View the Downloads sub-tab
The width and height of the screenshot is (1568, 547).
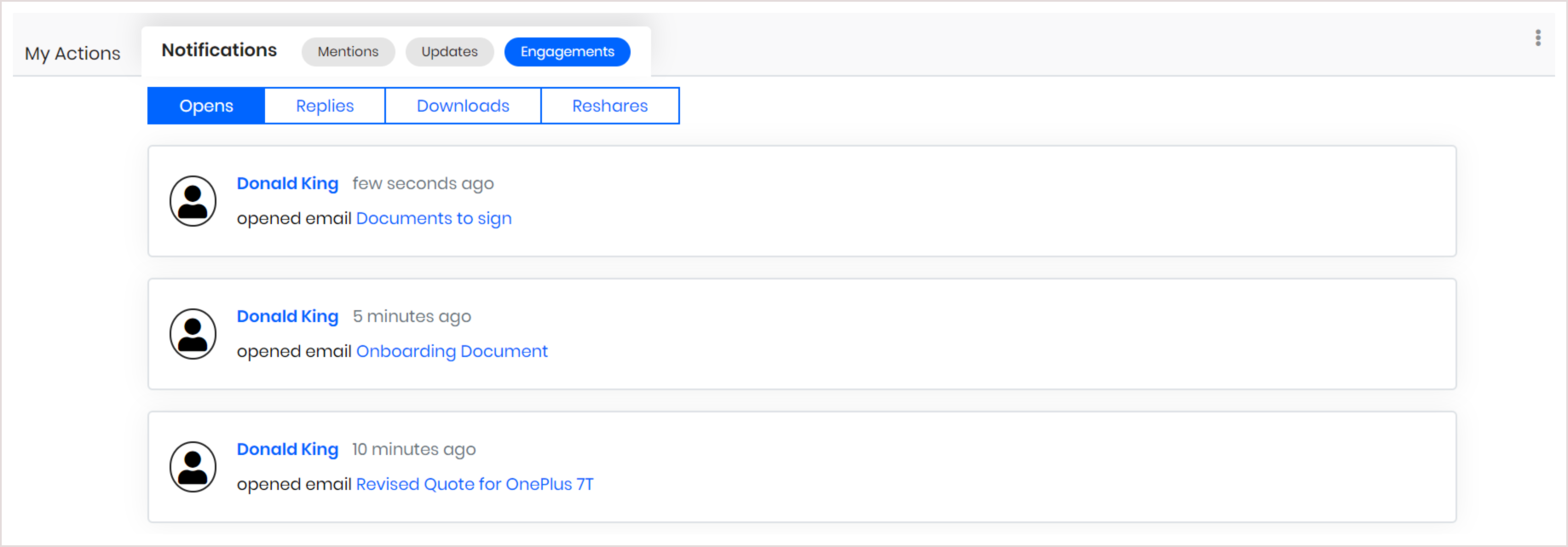pos(463,107)
